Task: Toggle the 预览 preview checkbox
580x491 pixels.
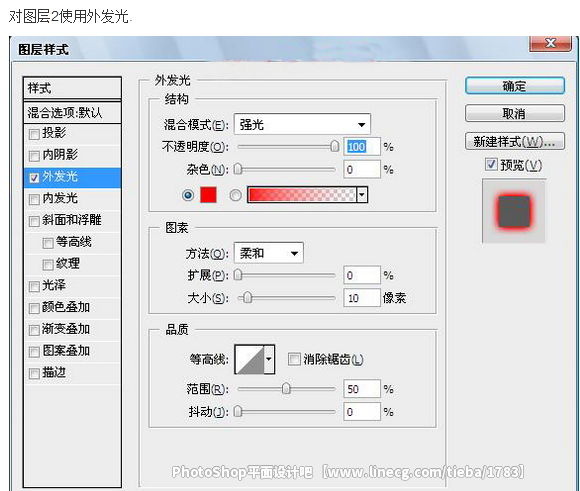Action: (491, 164)
